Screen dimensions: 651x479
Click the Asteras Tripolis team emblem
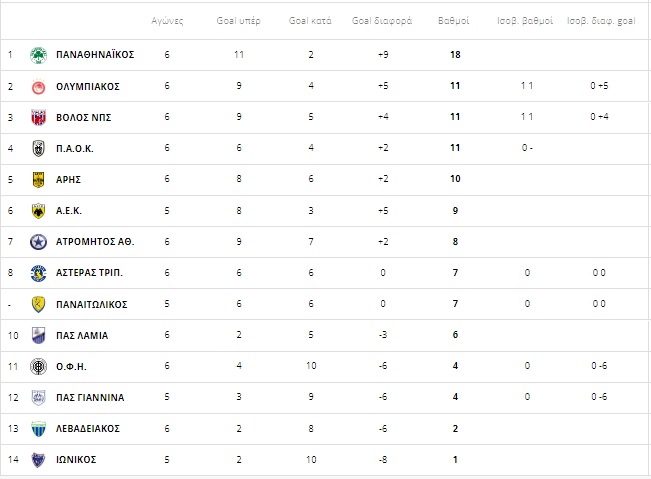[x=39, y=273]
